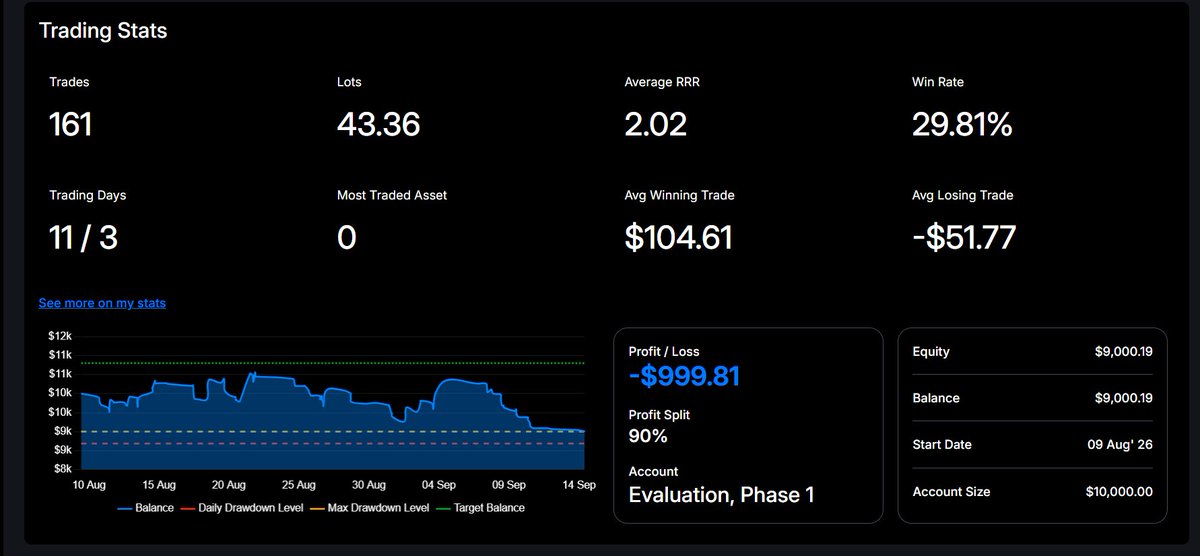Click the green target balance dotted line

(332, 363)
